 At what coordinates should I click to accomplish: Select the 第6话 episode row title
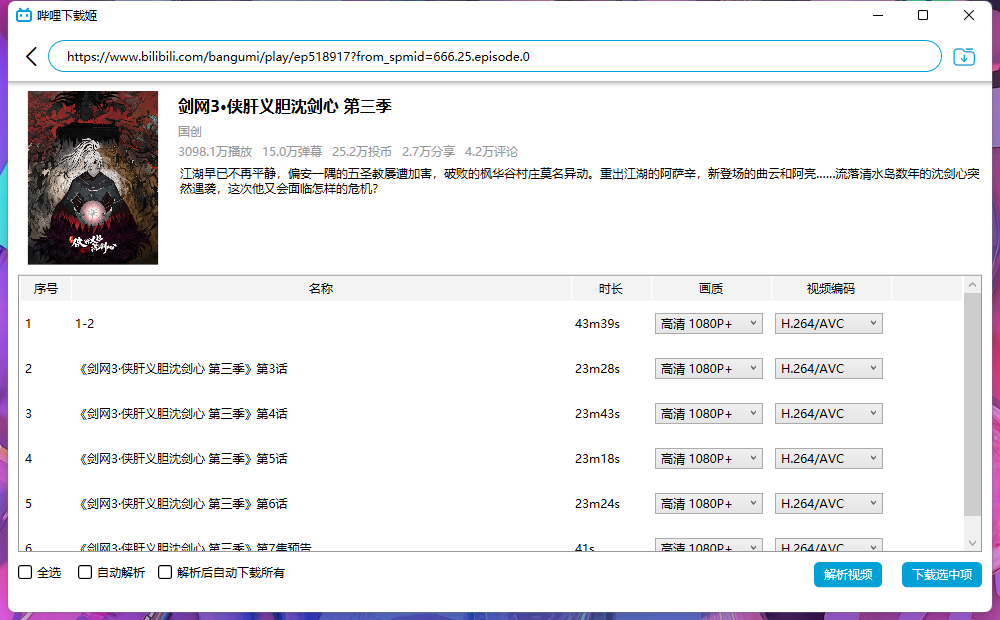(181, 503)
